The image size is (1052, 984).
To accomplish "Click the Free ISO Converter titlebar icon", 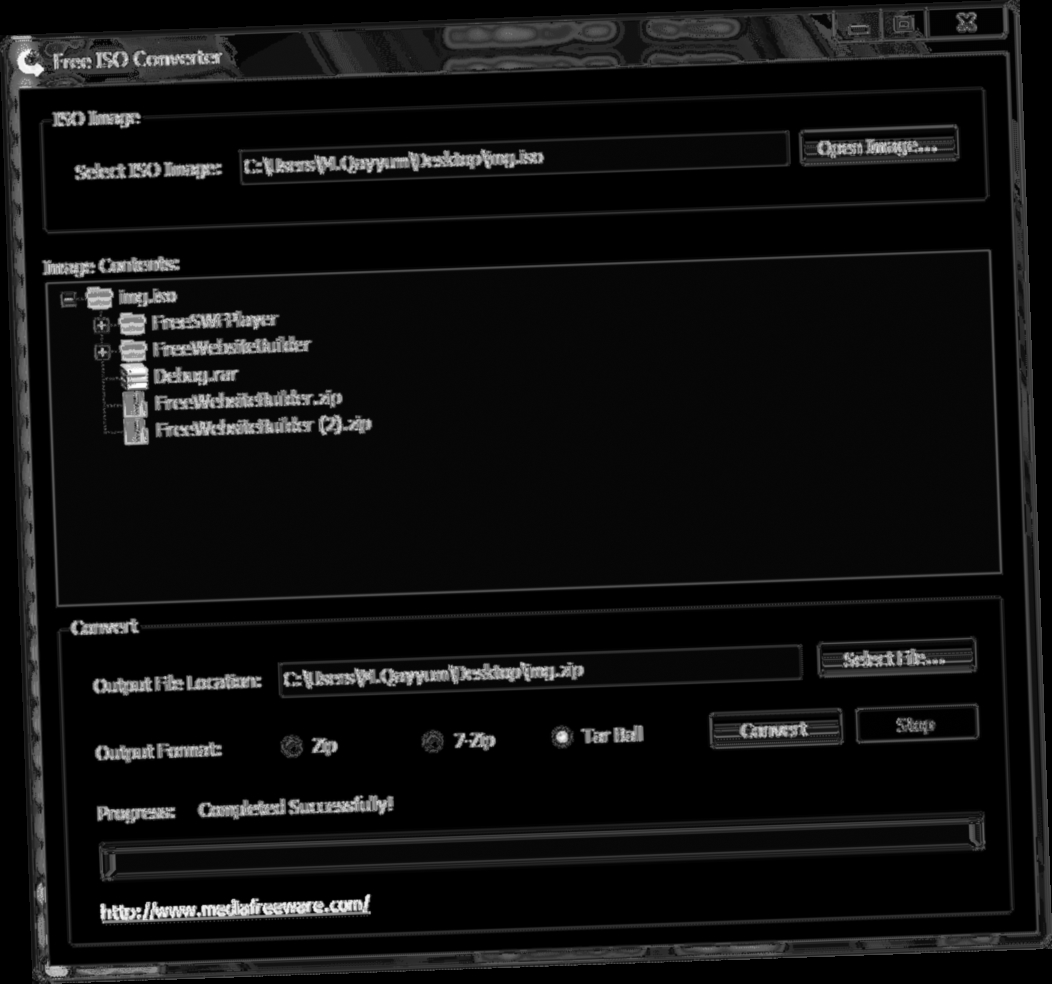I will pos(31,62).
